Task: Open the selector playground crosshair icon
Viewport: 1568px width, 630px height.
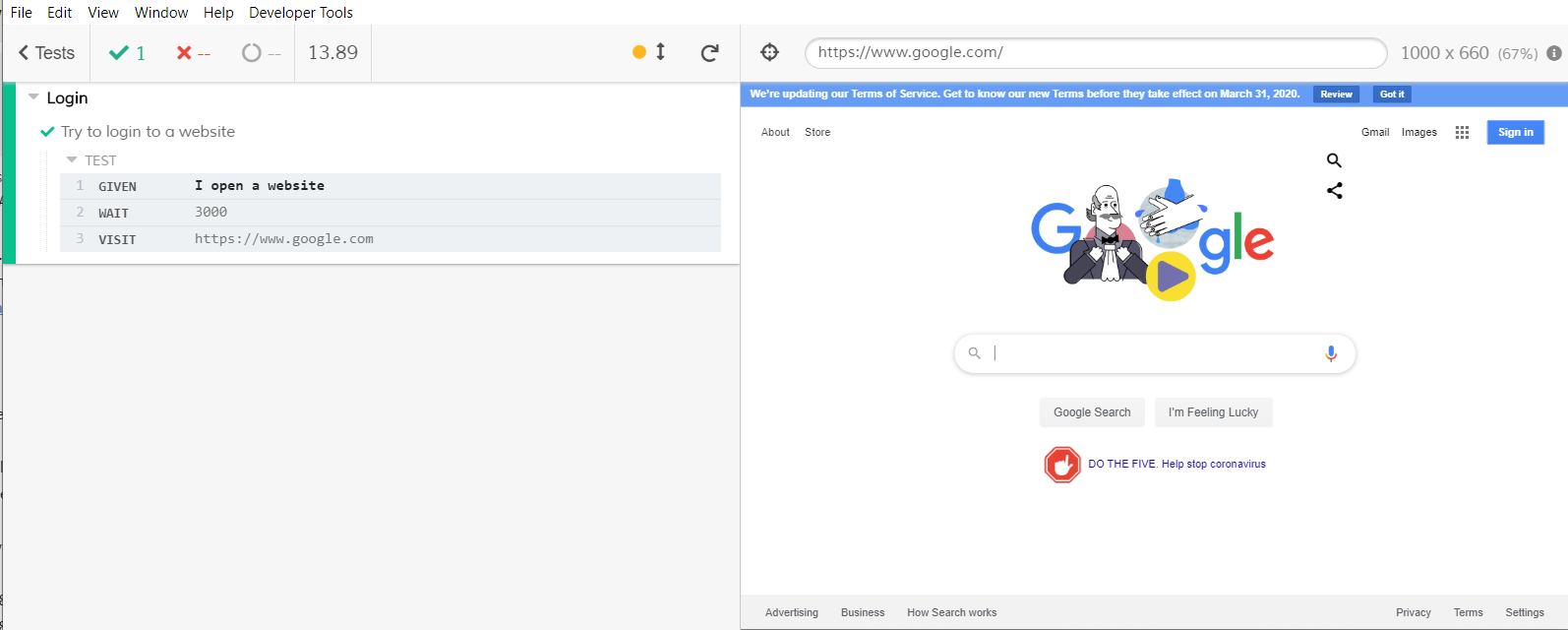Action: tap(770, 52)
